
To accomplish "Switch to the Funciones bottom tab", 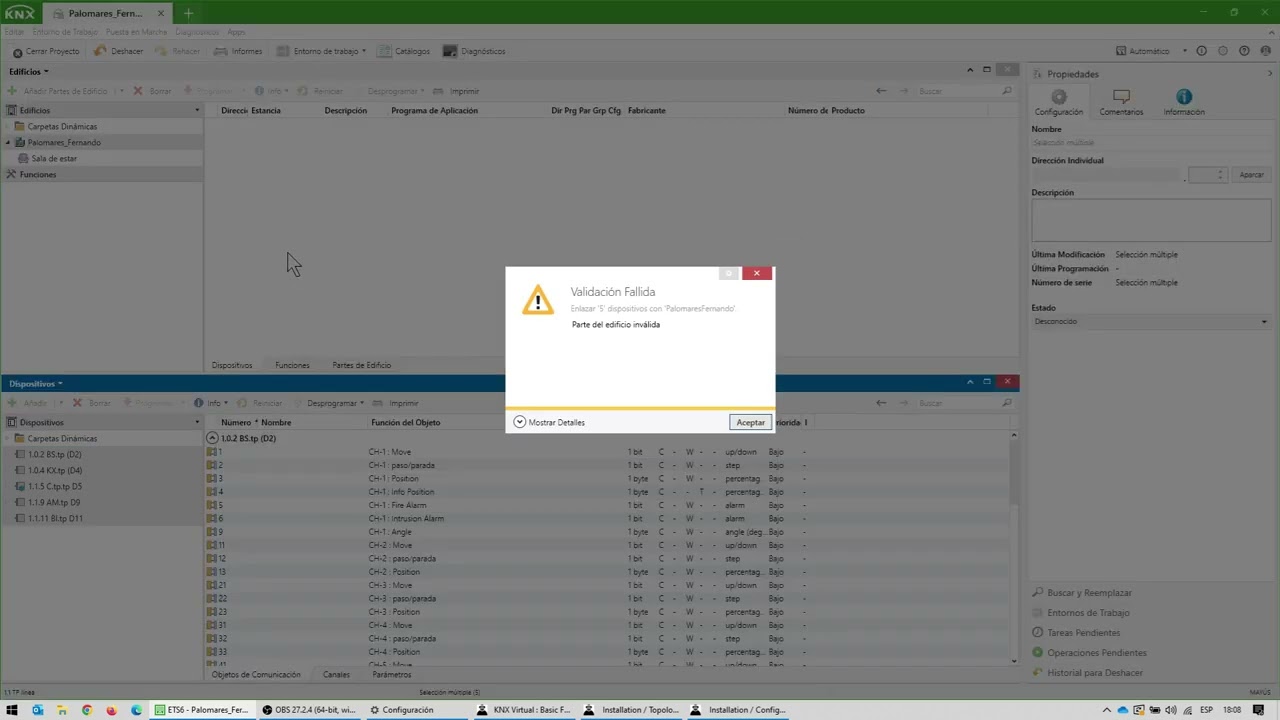I will click(x=292, y=365).
